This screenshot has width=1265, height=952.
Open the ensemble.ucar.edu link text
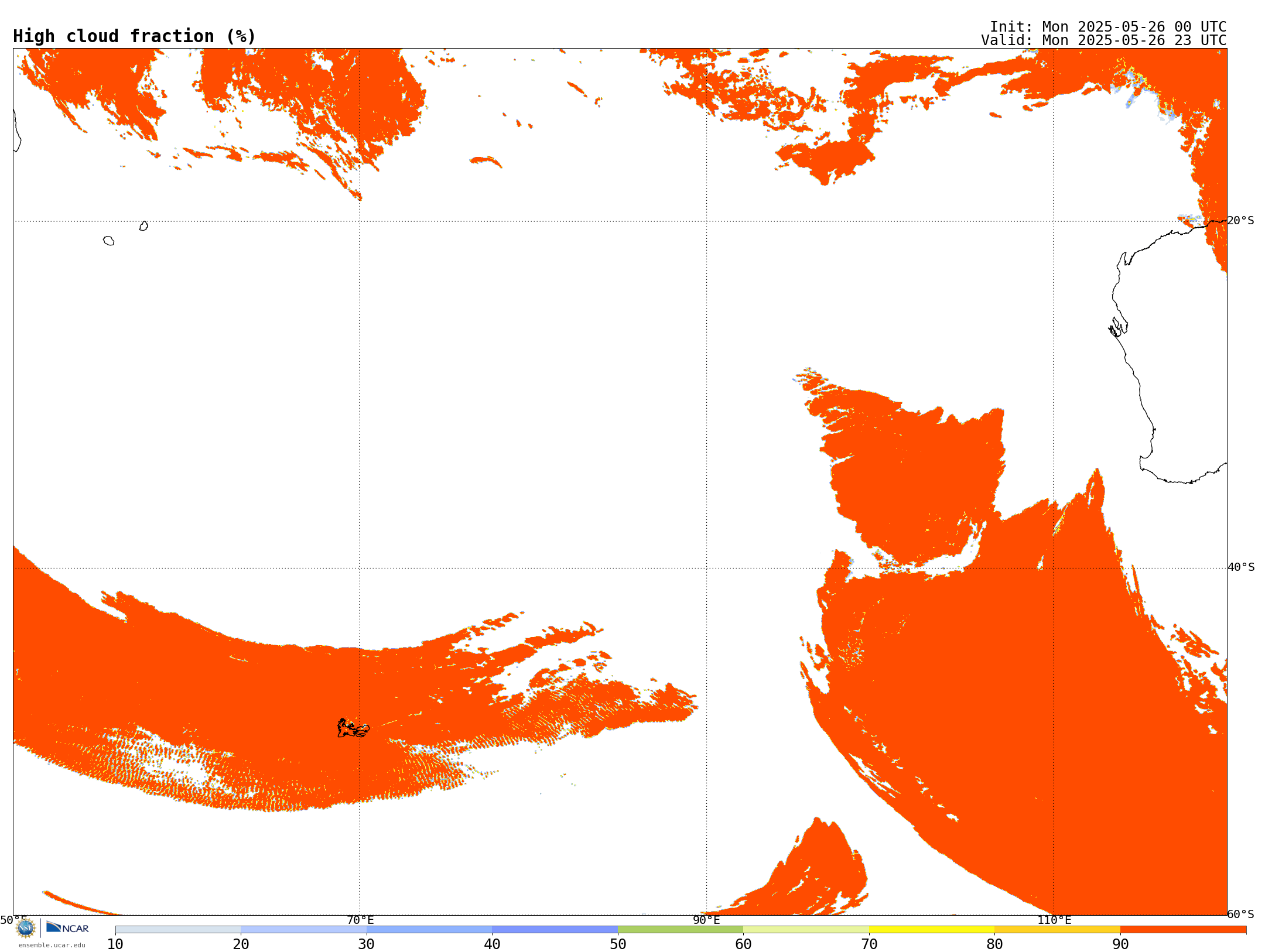pyautogui.click(x=52, y=945)
